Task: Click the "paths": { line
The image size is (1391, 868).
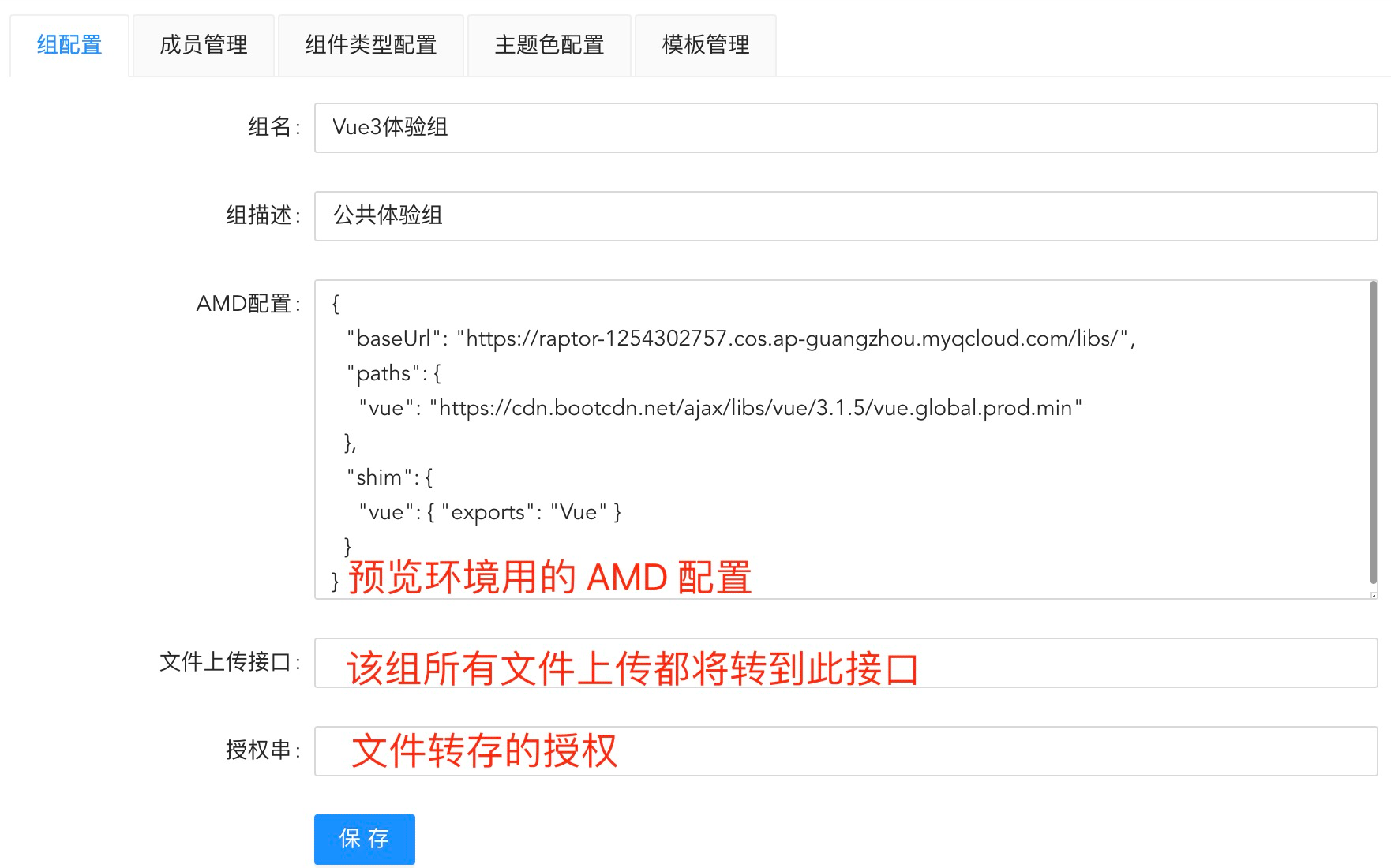Action: pyautogui.click(x=393, y=373)
